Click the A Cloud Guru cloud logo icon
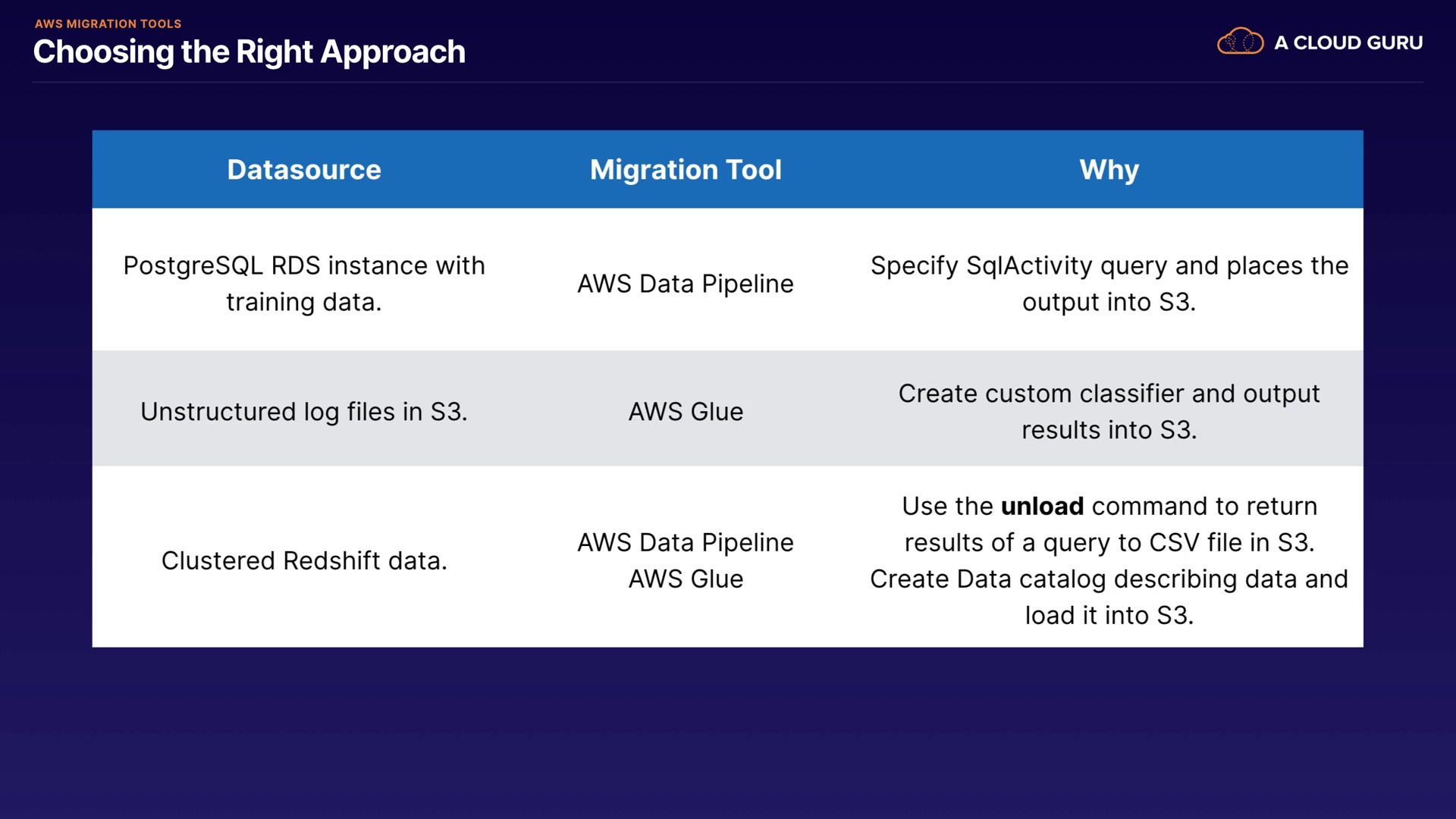This screenshot has width=1456, height=819. [1240, 42]
